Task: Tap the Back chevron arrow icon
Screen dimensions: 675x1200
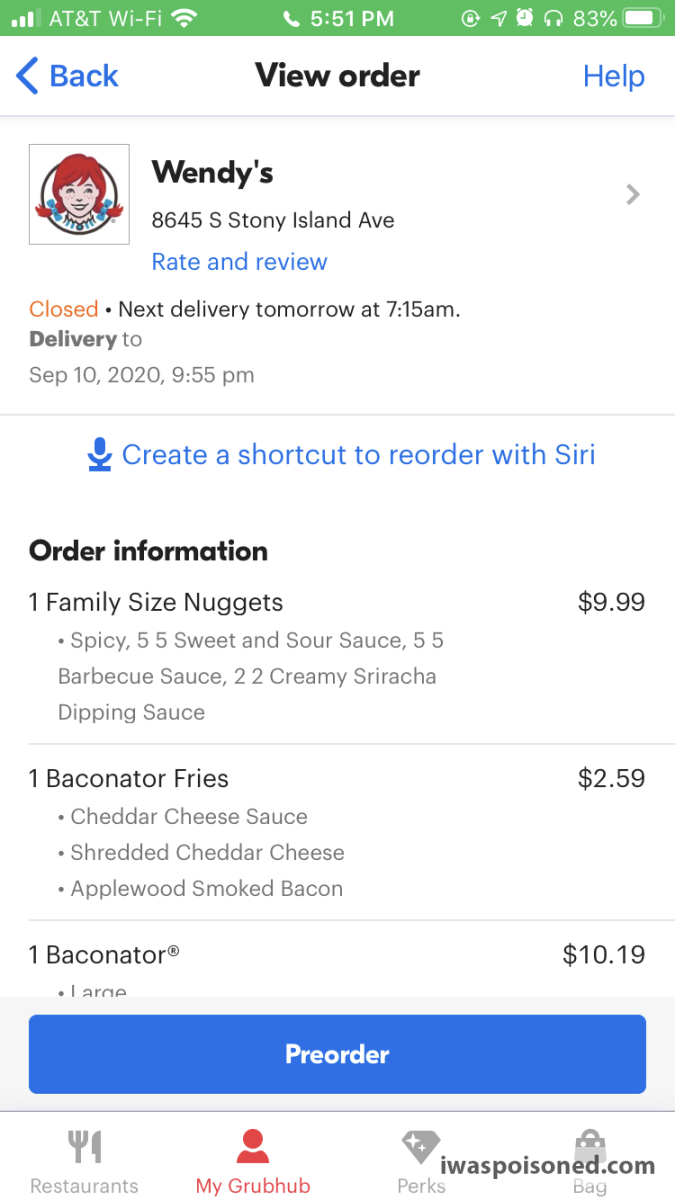Action: click(27, 76)
